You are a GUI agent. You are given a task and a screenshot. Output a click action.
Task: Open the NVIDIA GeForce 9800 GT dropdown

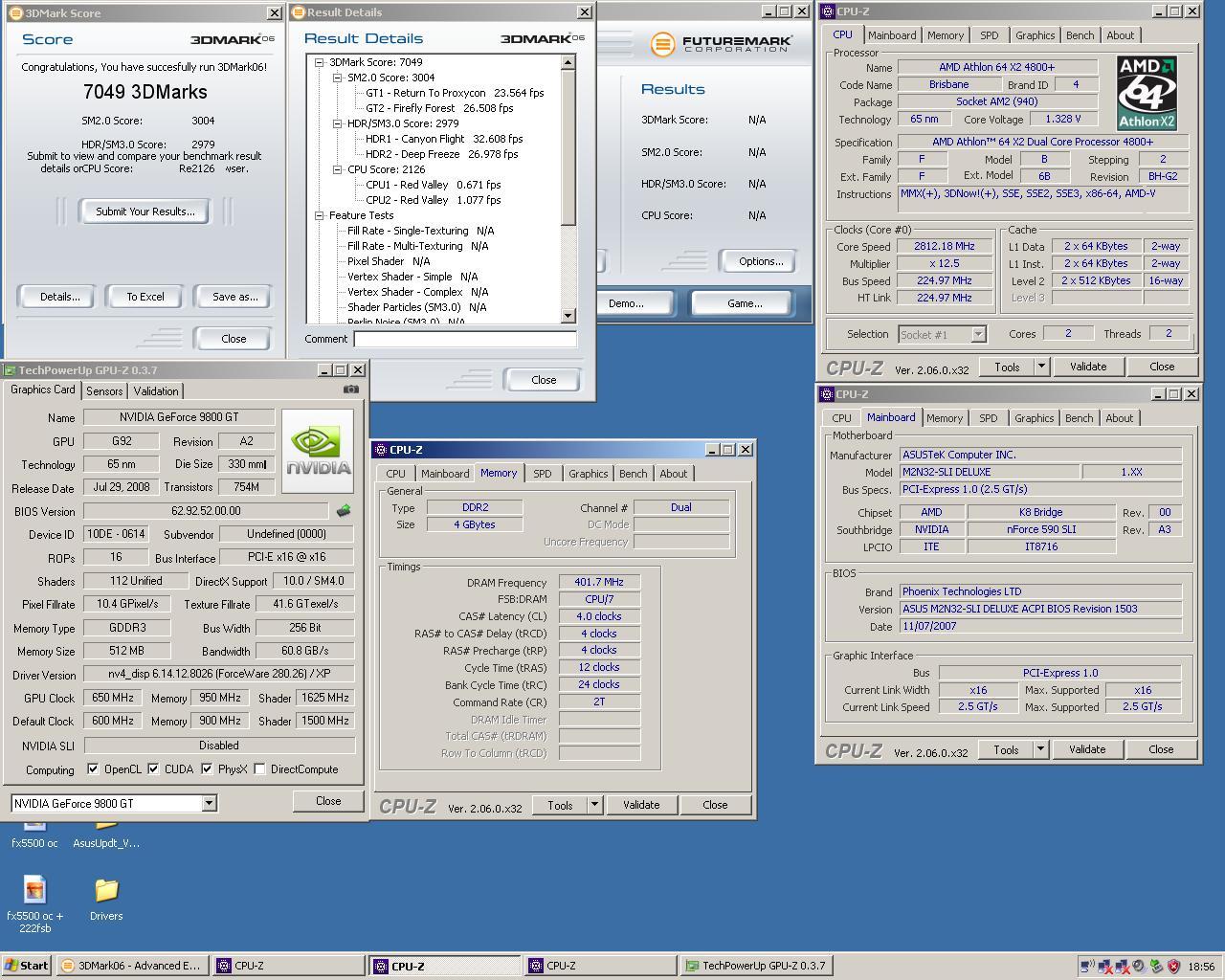[x=209, y=804]
